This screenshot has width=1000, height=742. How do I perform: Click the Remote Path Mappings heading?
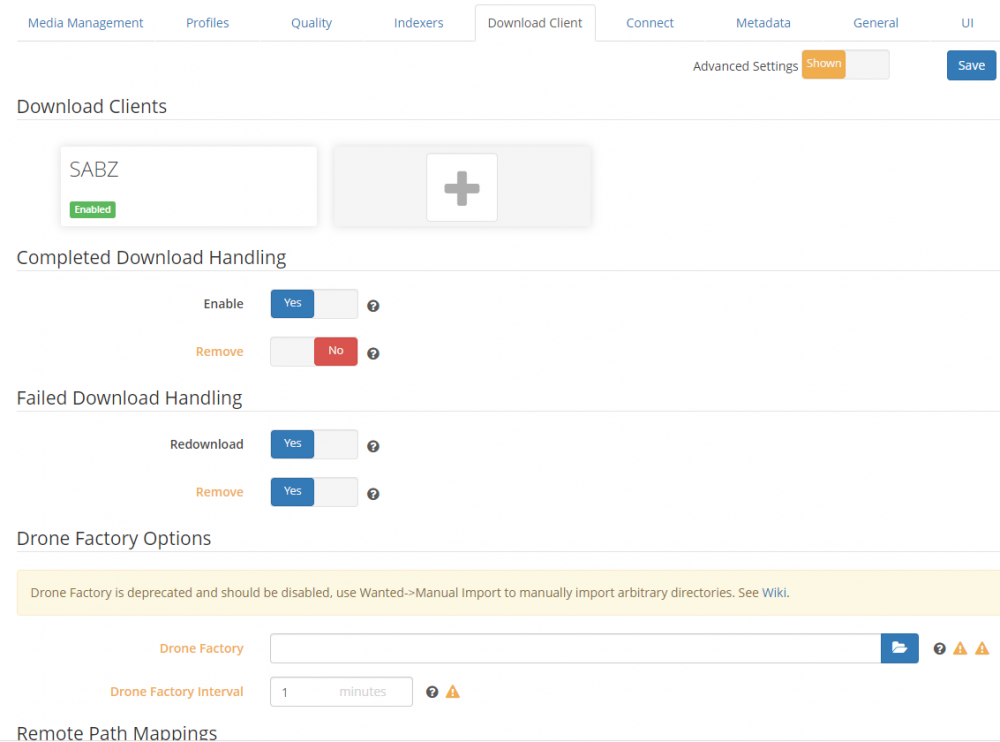pos(117,732)
